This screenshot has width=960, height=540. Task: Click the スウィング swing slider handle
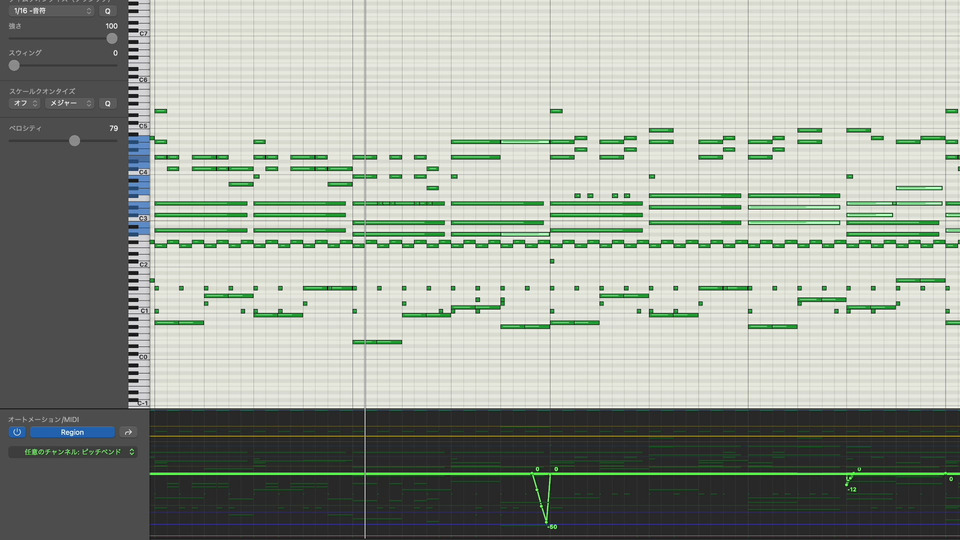14,66
